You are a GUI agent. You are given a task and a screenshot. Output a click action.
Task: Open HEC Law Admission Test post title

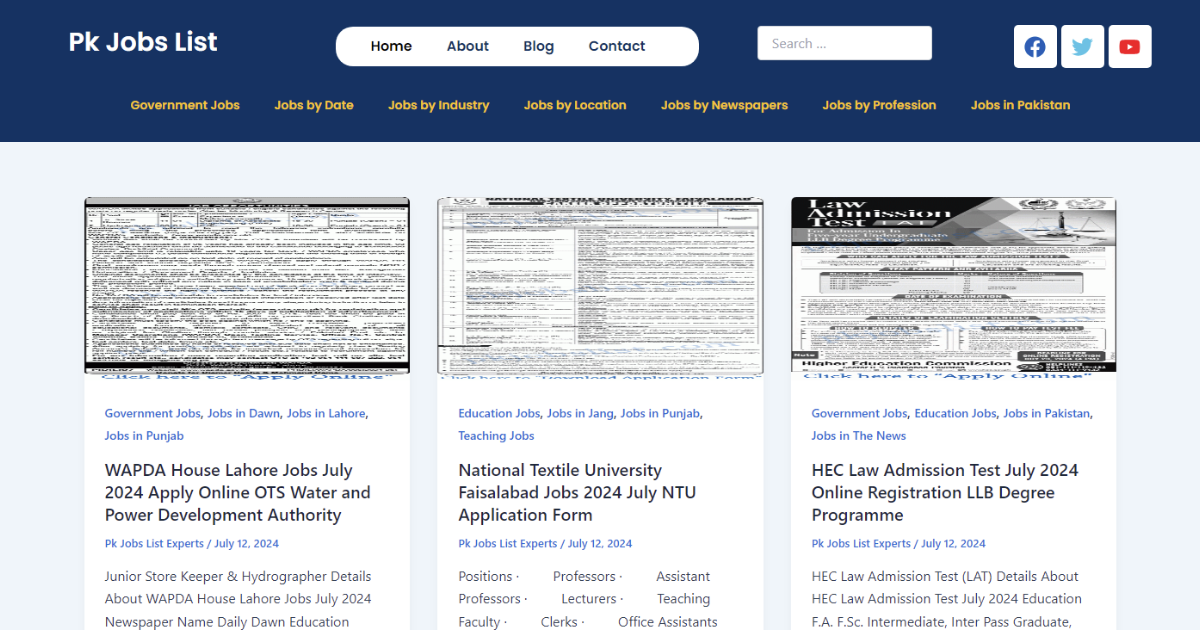coord(944,492)
